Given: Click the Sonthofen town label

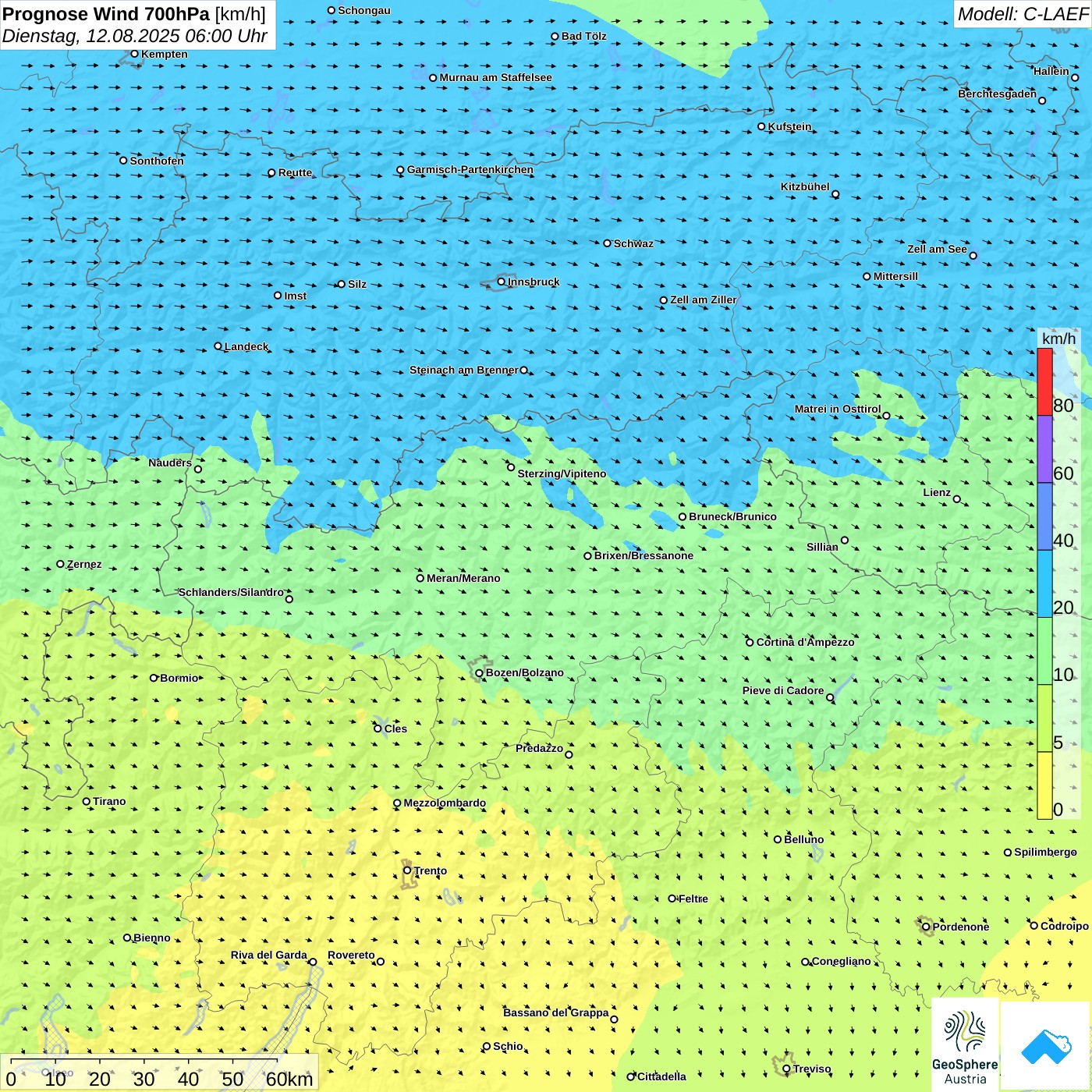Looking at the screenshot, I should 157,161.
